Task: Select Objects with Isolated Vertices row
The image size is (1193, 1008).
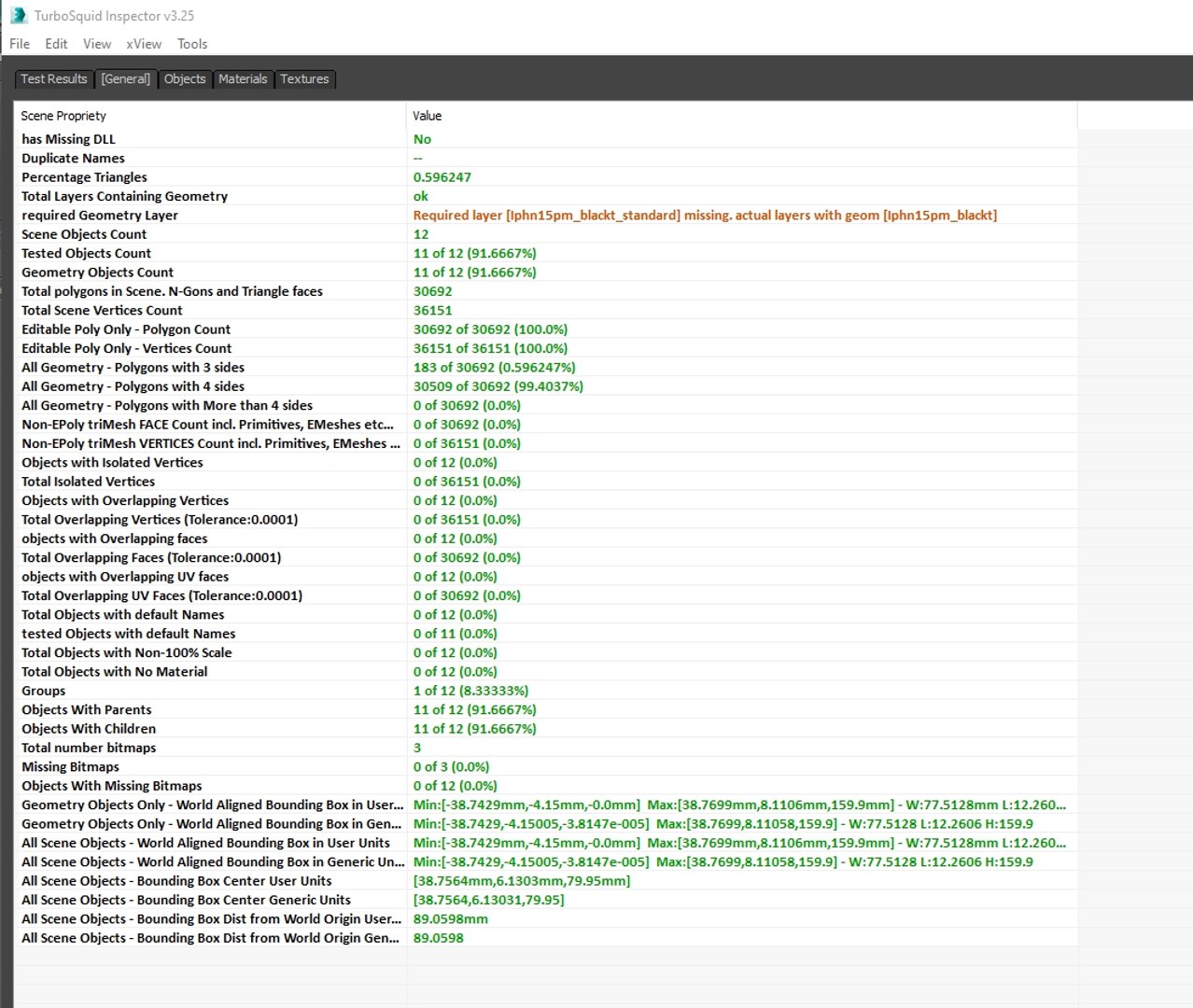Action: 546,463
